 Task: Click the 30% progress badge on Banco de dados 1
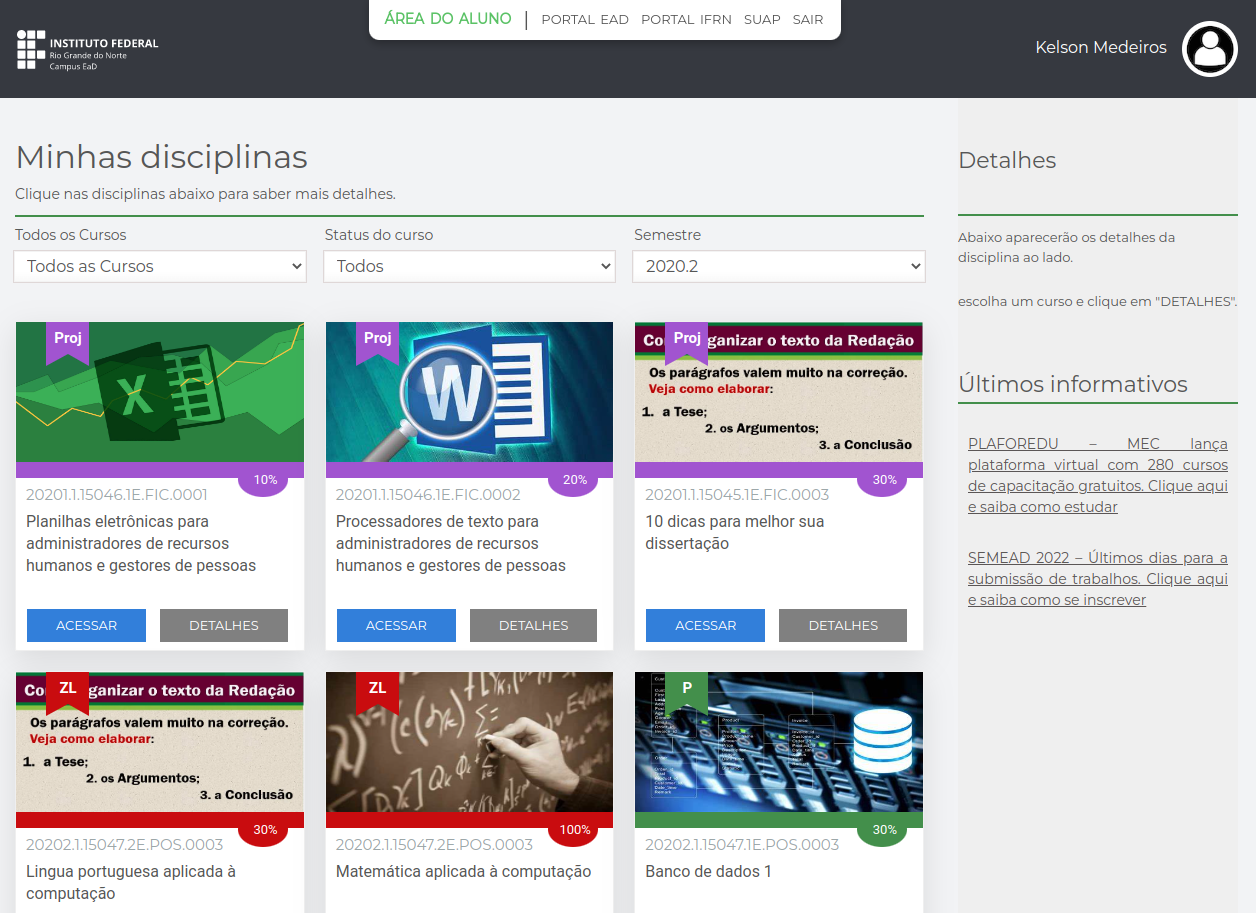click(x=884, y=830)
